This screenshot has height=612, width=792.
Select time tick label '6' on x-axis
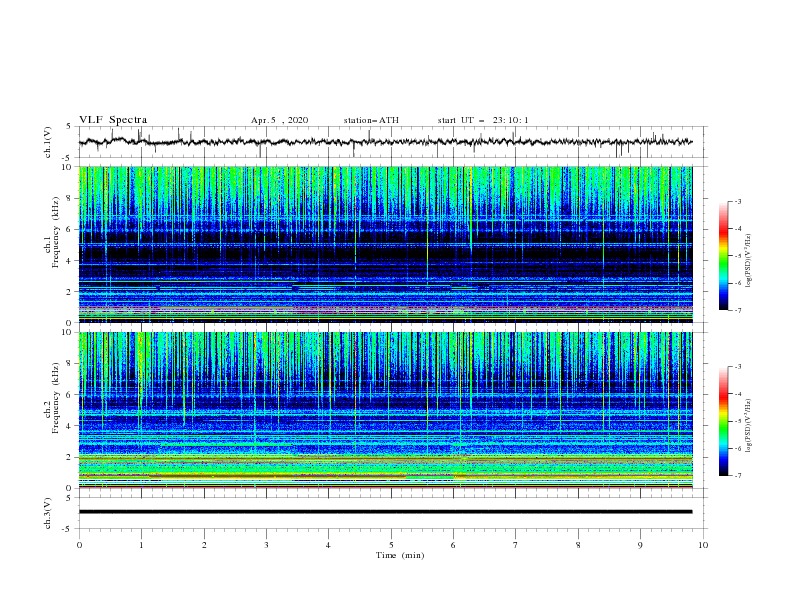pos(453,545)
